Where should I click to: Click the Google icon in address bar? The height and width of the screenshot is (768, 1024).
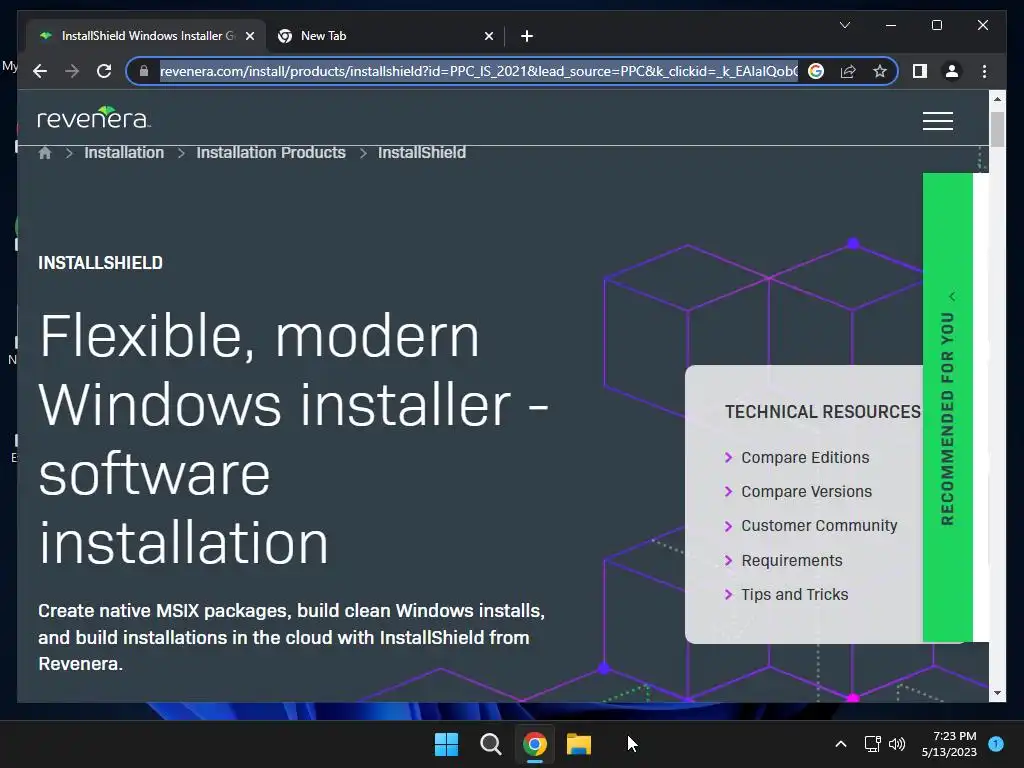click(816, 71)
